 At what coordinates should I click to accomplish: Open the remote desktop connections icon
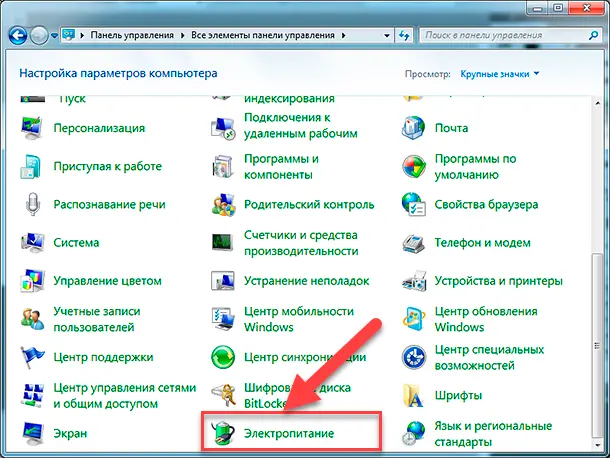click(x=223, y=128)
